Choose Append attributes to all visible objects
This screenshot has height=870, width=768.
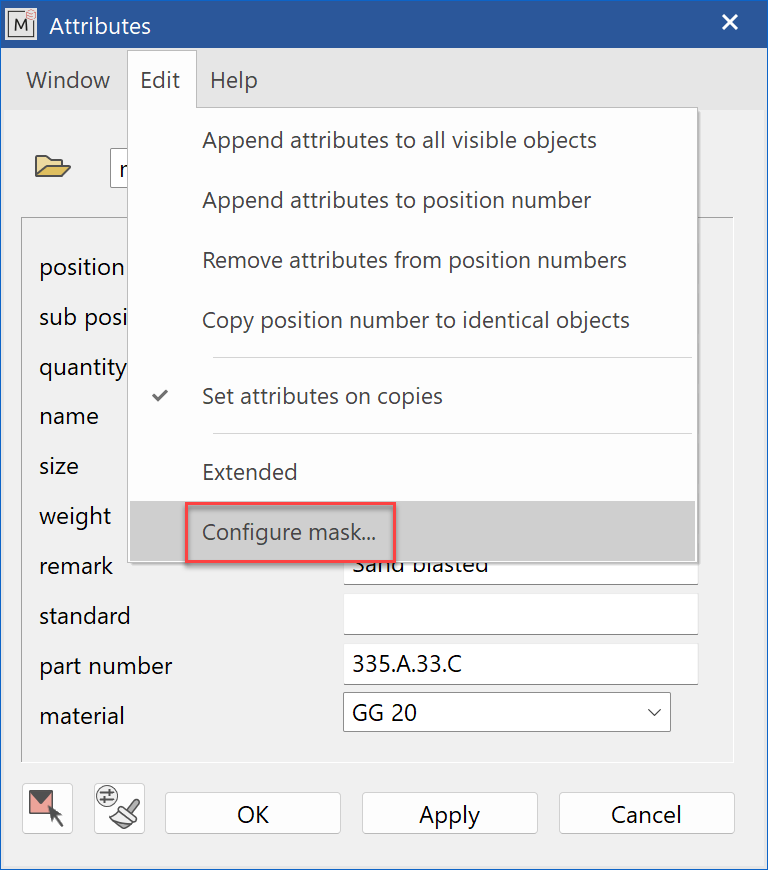point(413,140)
